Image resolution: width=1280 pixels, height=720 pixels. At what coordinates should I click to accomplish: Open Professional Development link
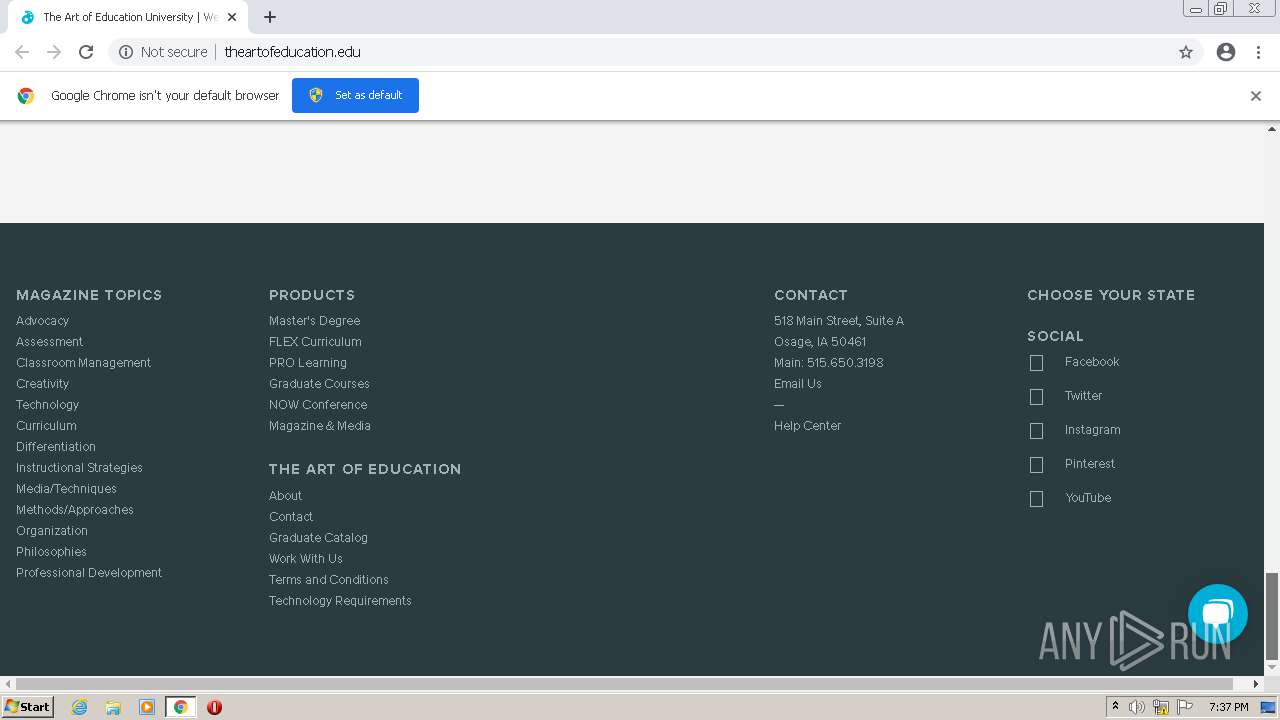point(89,573)
